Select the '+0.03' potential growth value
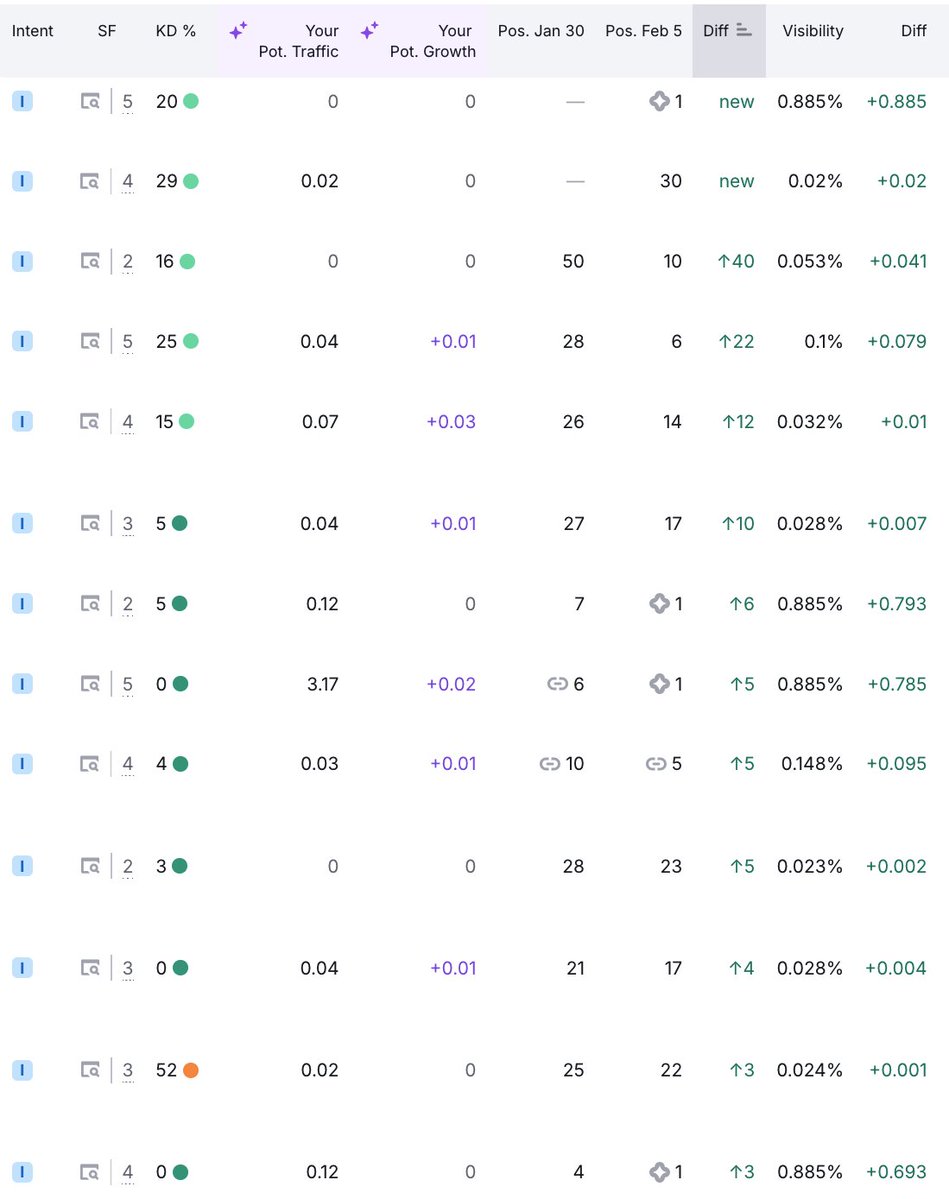This screenshot has height=1199, width=949. click(451, 421)
